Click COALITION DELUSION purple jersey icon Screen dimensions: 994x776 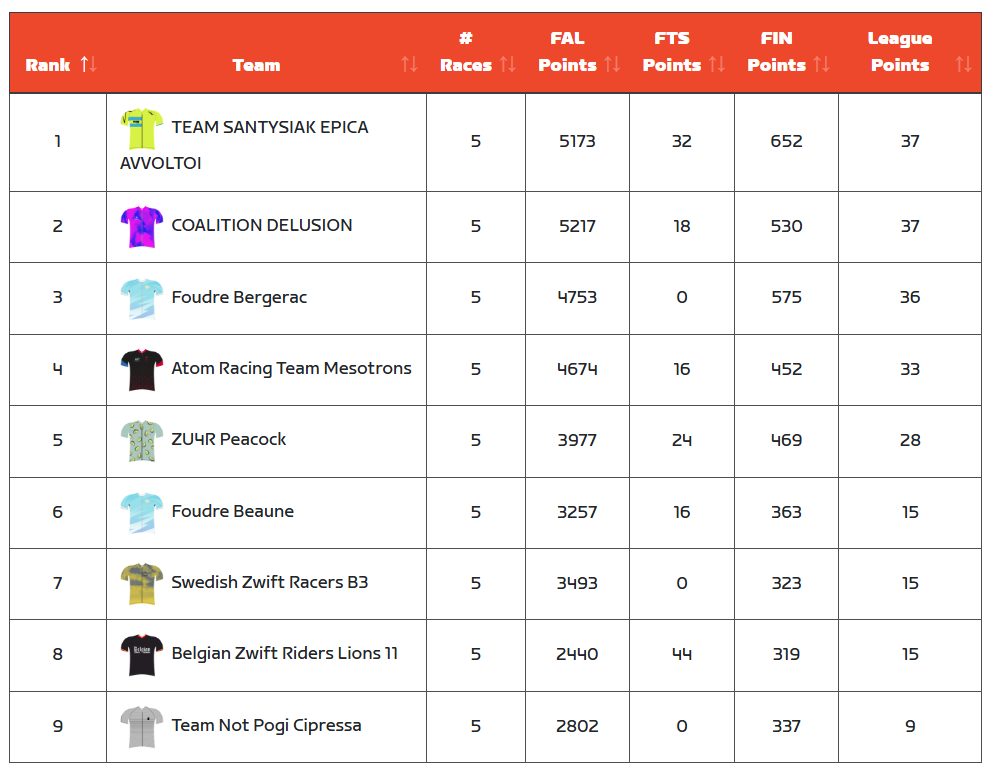point(141,227)
